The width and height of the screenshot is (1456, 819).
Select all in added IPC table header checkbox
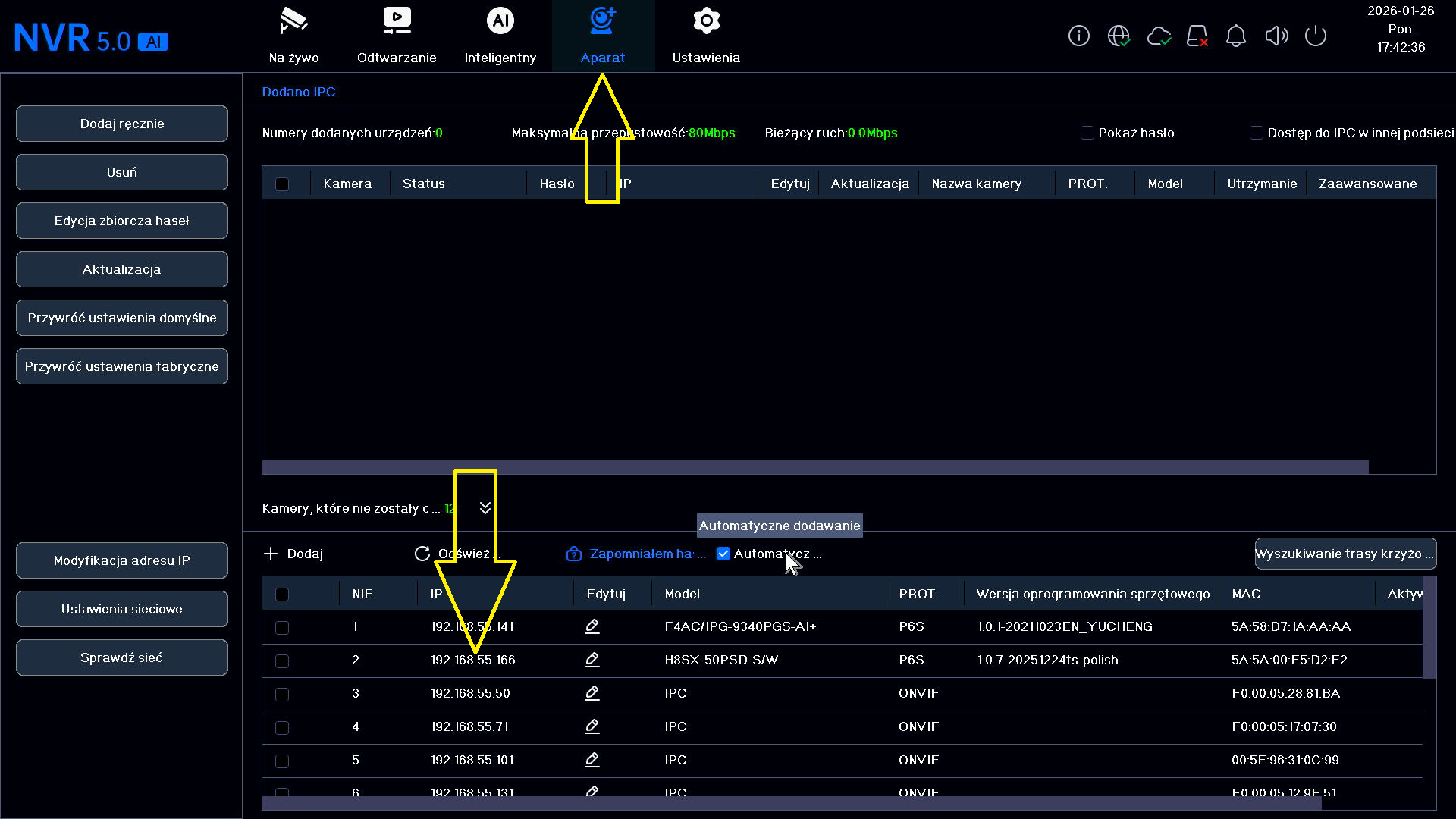click(282, 184)
